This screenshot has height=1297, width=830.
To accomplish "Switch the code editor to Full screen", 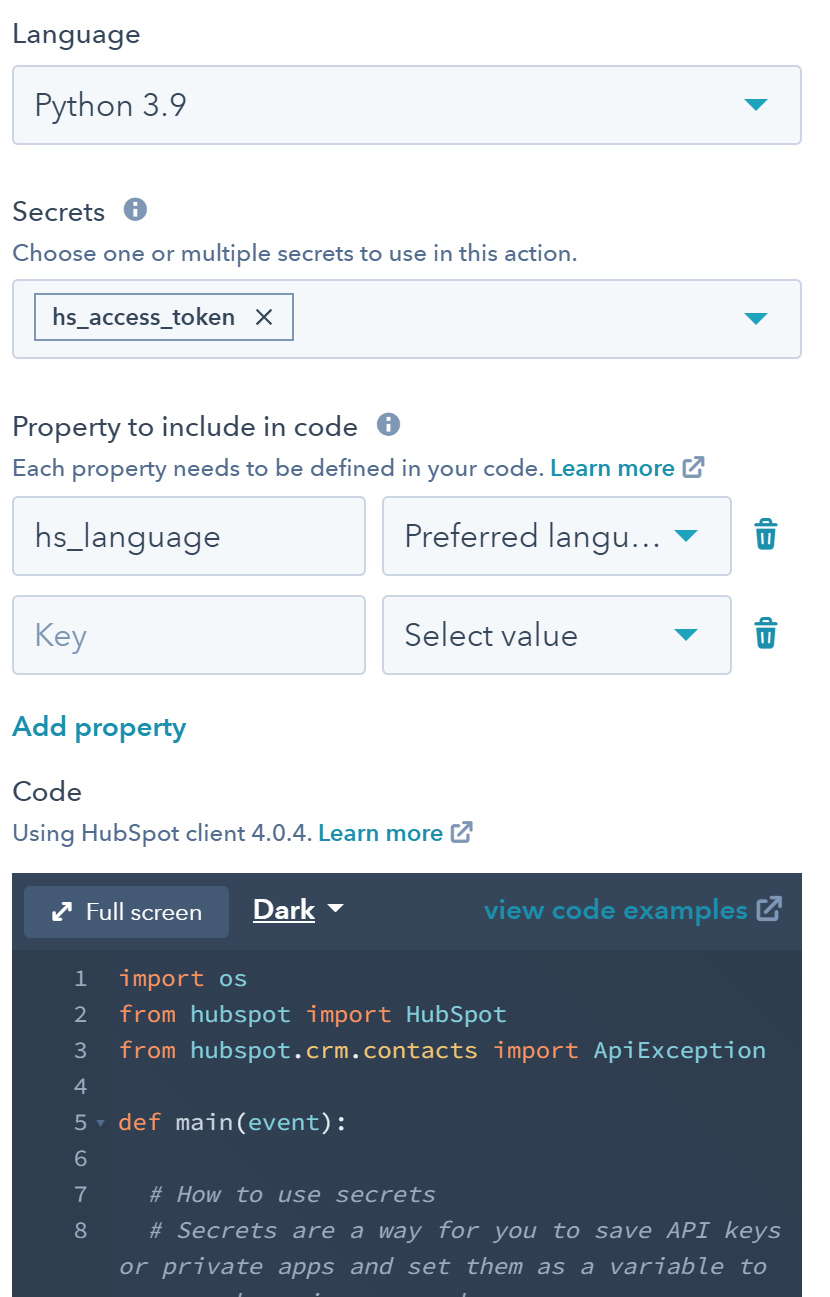I will point(126,911).
